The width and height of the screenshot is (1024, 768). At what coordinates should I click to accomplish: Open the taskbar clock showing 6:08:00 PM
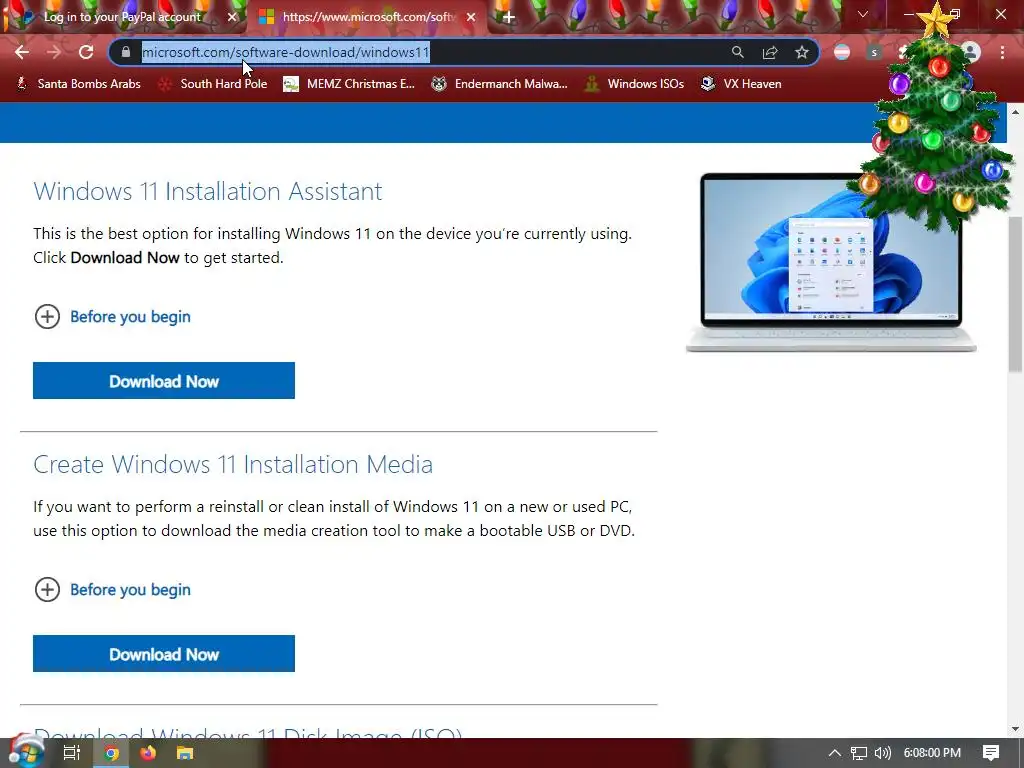pos(932,753)
